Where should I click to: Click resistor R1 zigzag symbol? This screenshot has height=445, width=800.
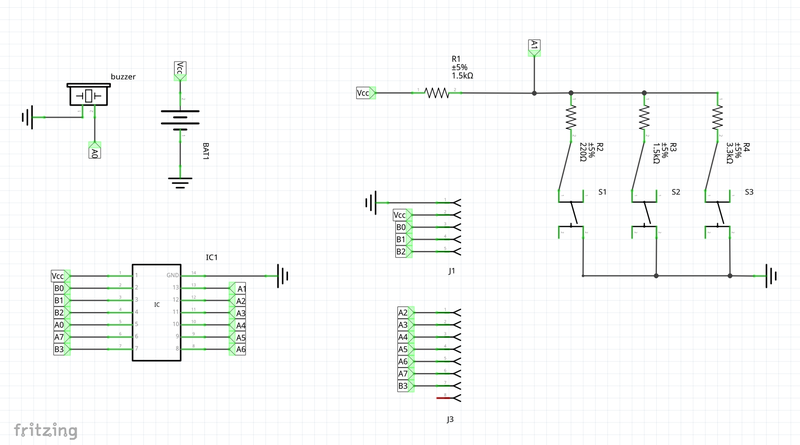(x=437, y=93)
